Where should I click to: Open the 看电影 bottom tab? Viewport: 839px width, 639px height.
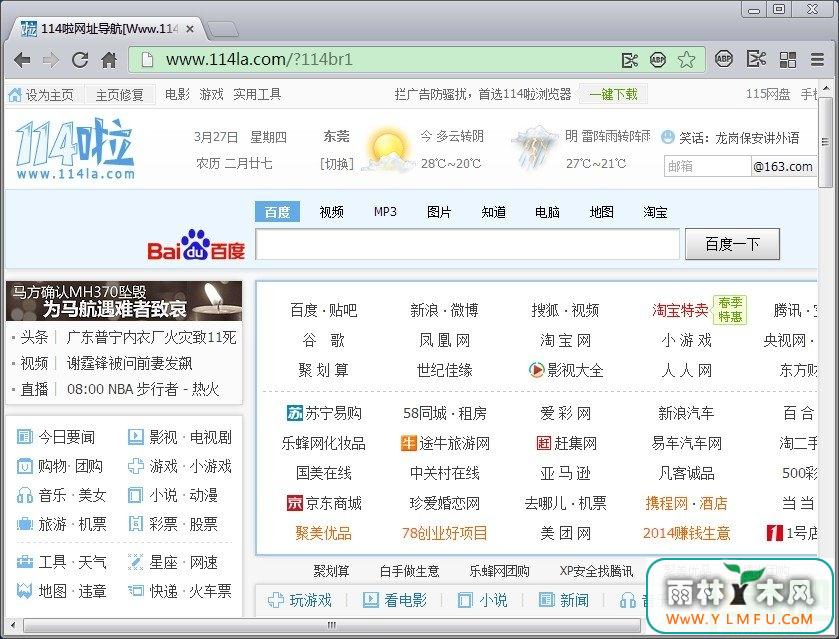coord(395,600)
